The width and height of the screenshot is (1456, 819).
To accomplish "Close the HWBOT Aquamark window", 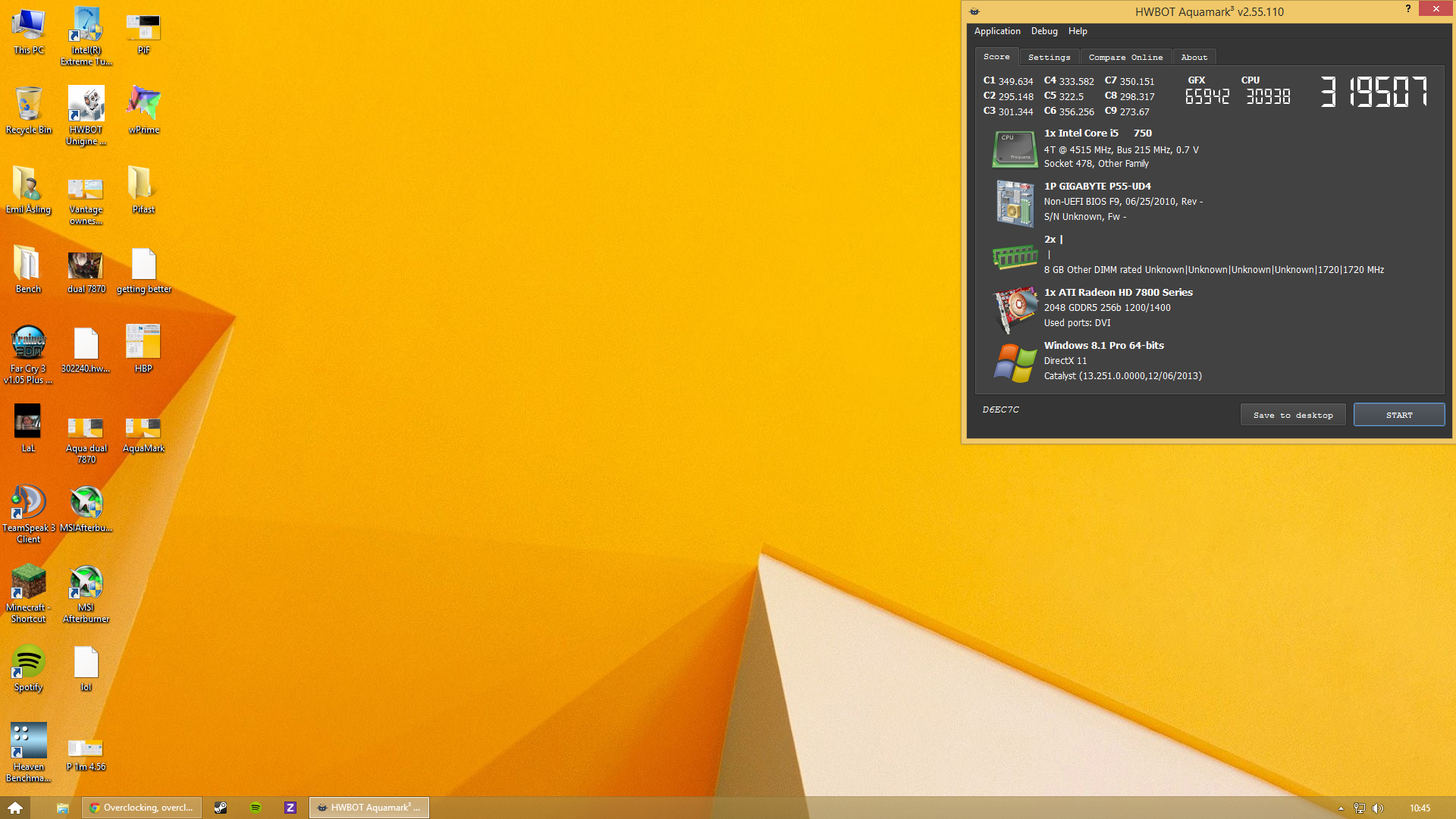I will [1436, 9].
